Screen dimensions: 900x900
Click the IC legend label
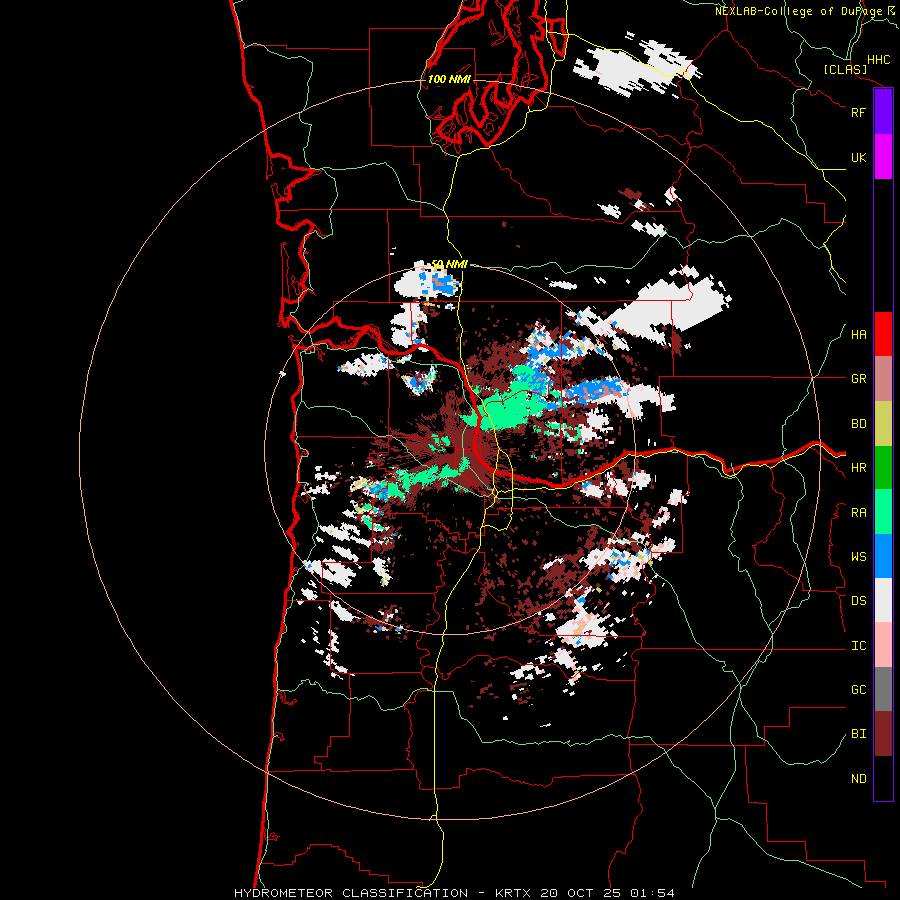coord(858,646)
